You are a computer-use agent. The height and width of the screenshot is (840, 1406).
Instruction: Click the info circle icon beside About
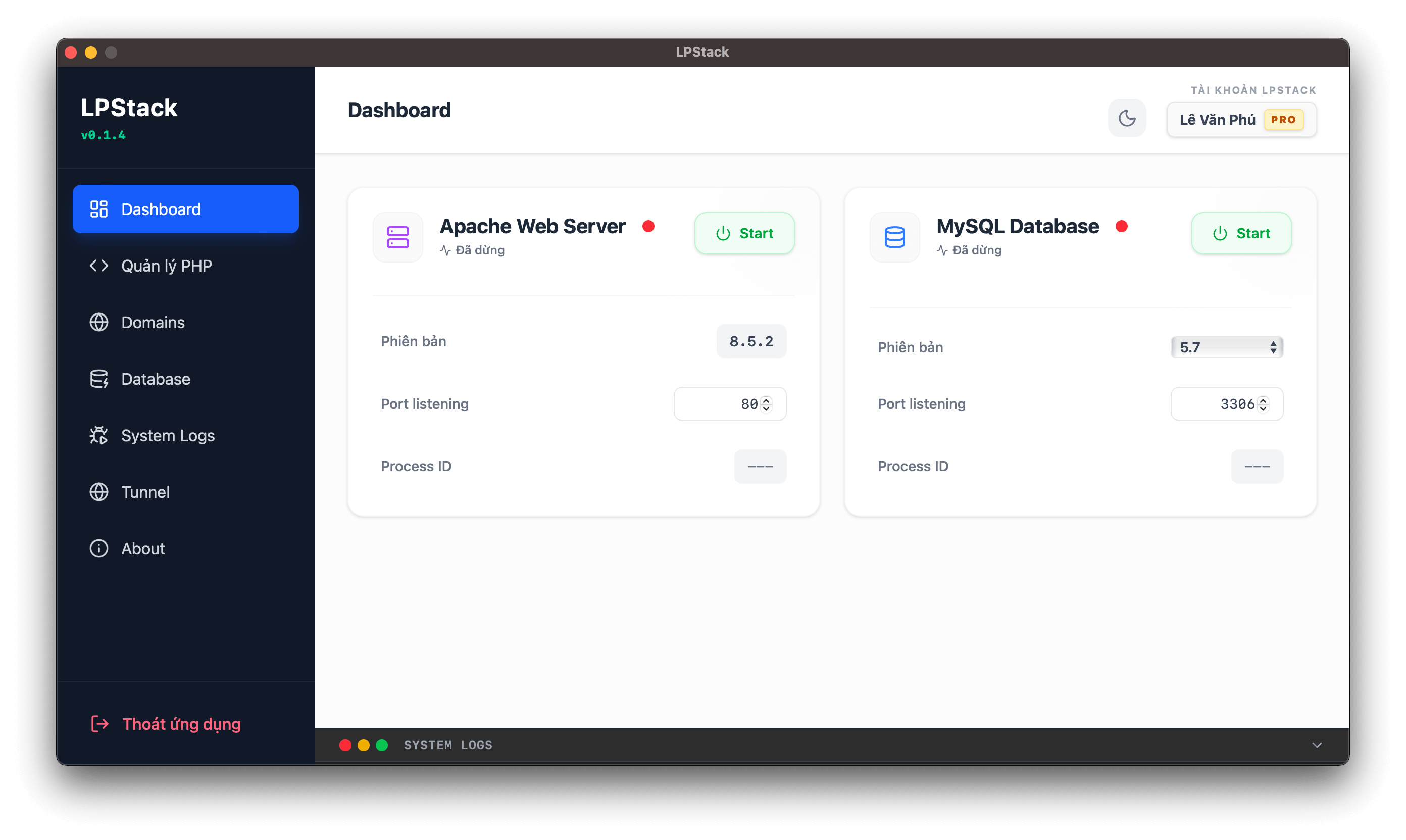98,549
